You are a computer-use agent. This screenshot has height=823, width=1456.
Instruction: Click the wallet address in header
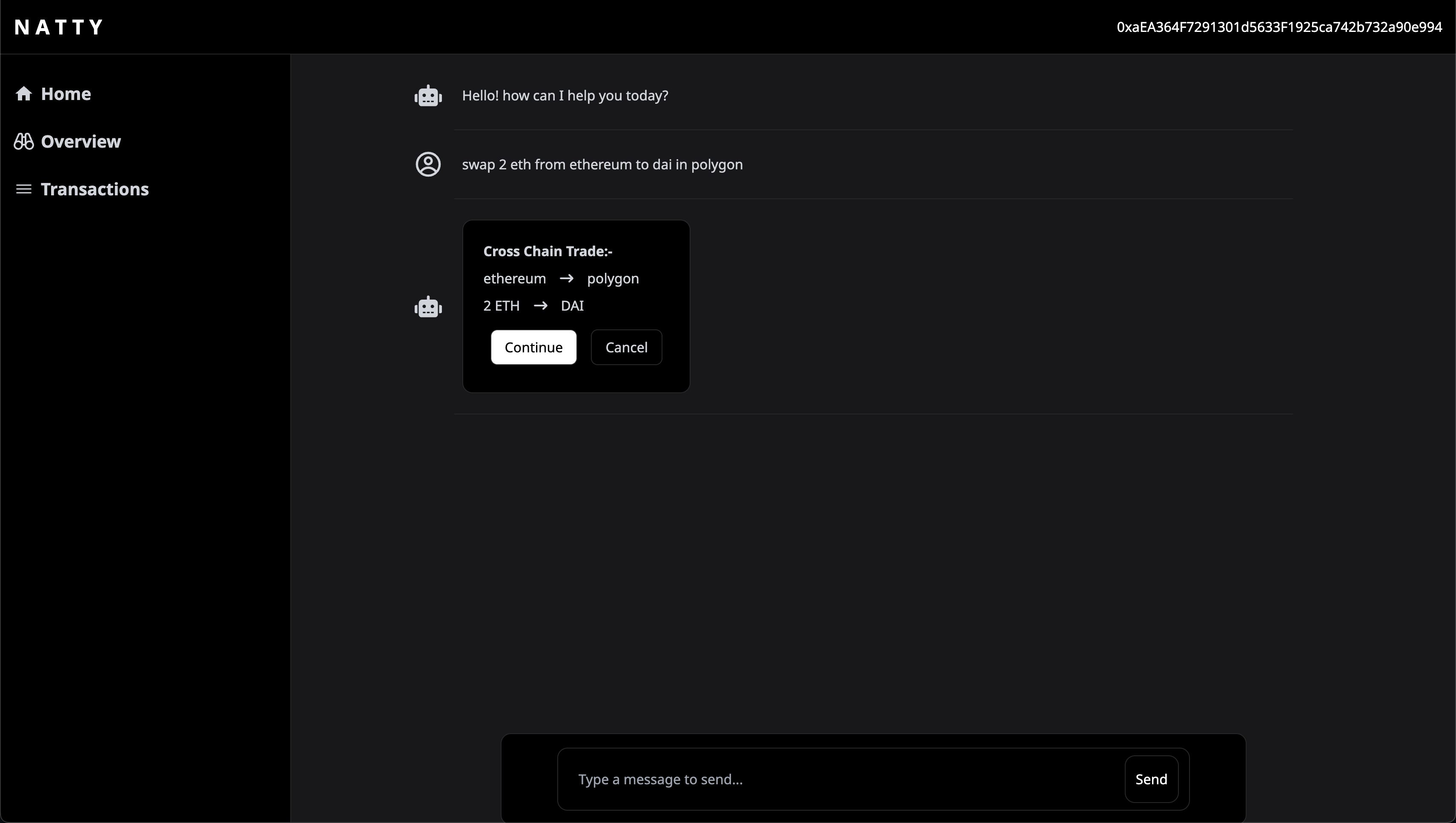pyautogui.click(x=1279, y=27)
